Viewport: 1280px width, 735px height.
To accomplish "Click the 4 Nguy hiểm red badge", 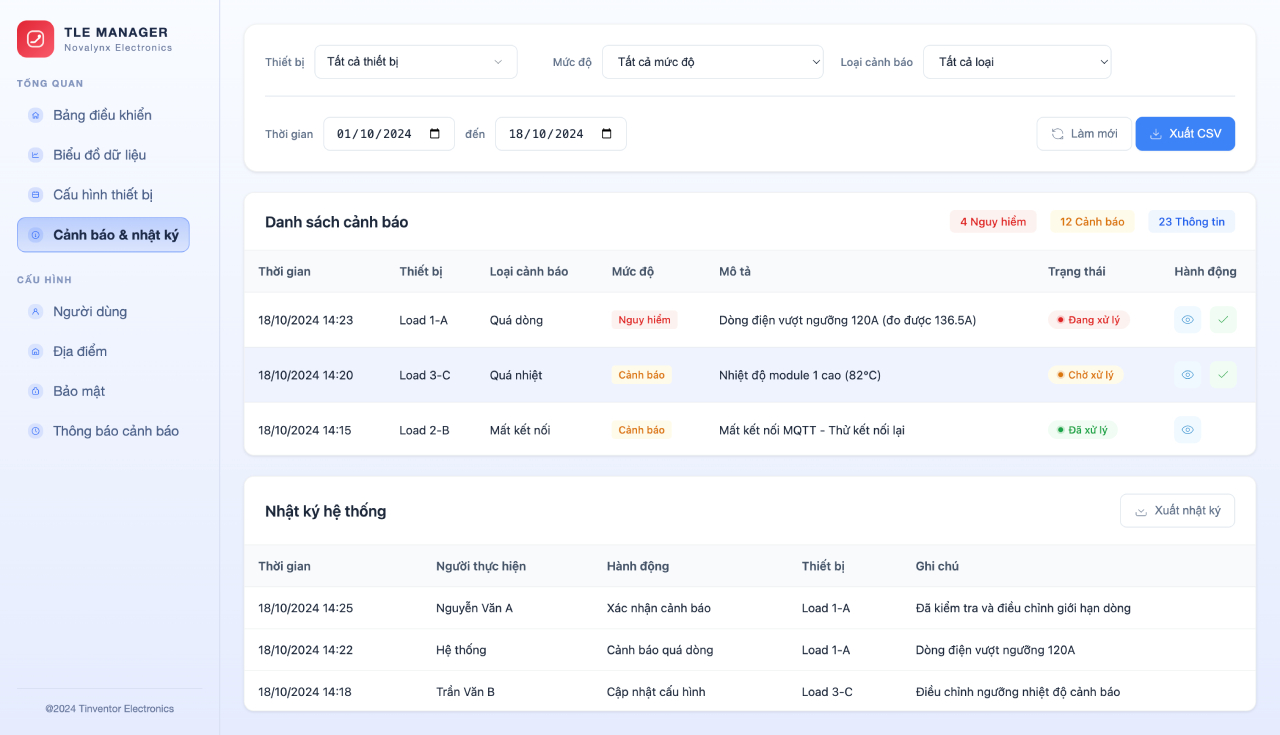I will [992, 222].
